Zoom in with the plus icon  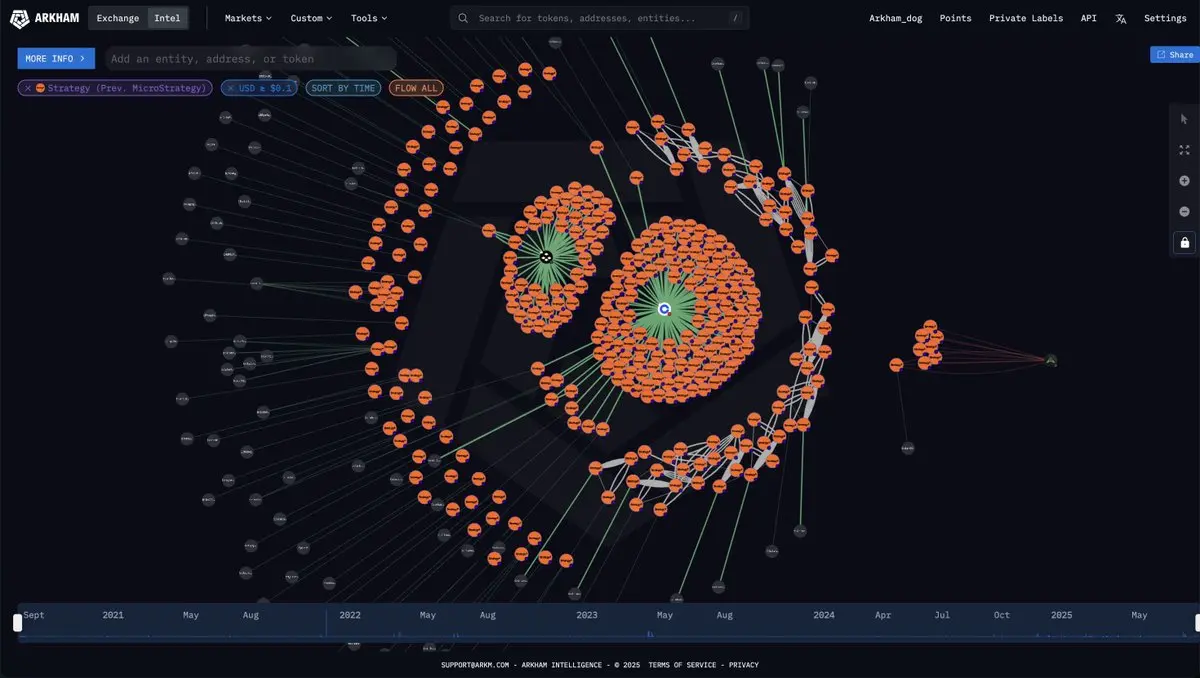1184,181
